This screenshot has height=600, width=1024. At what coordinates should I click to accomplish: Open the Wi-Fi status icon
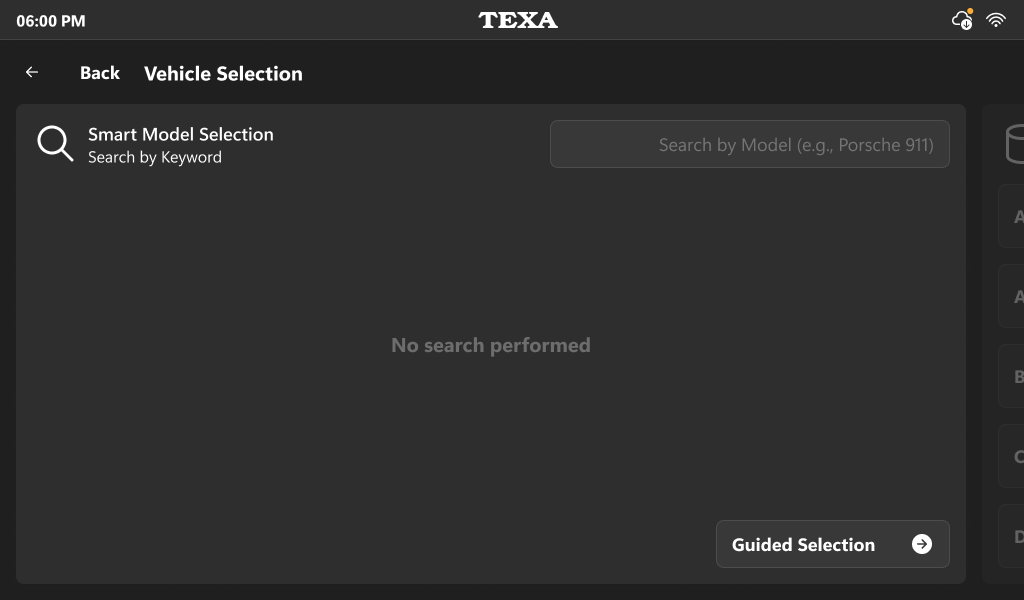click(995, 19)
